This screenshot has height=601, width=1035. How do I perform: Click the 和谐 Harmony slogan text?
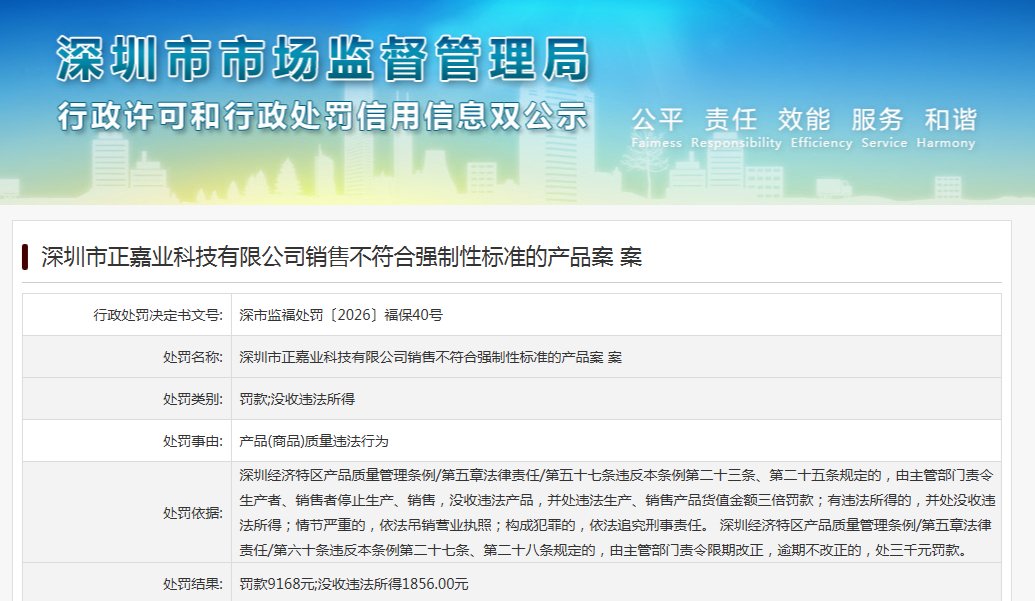pos(946,128)
